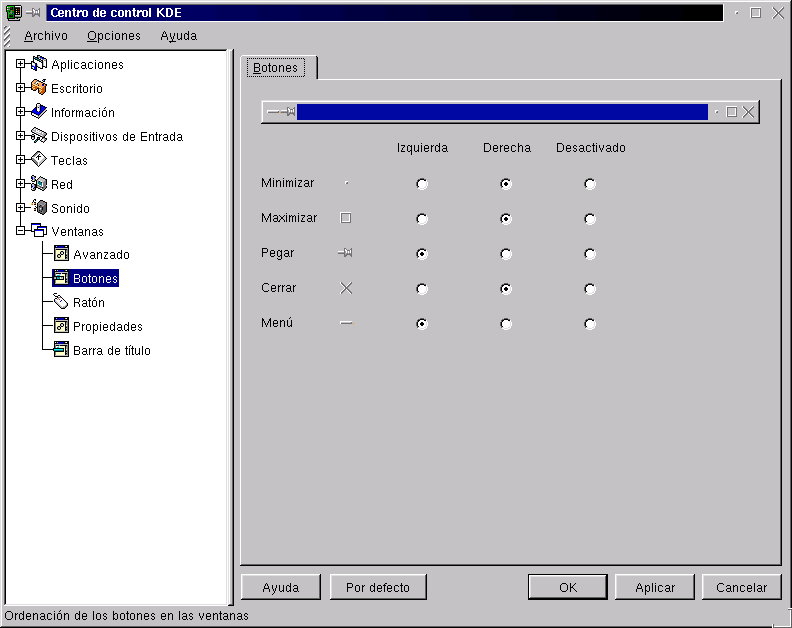Select Derecha for the Menú button
The height and width of the screenshot is (628, 792).
(506, 324)
